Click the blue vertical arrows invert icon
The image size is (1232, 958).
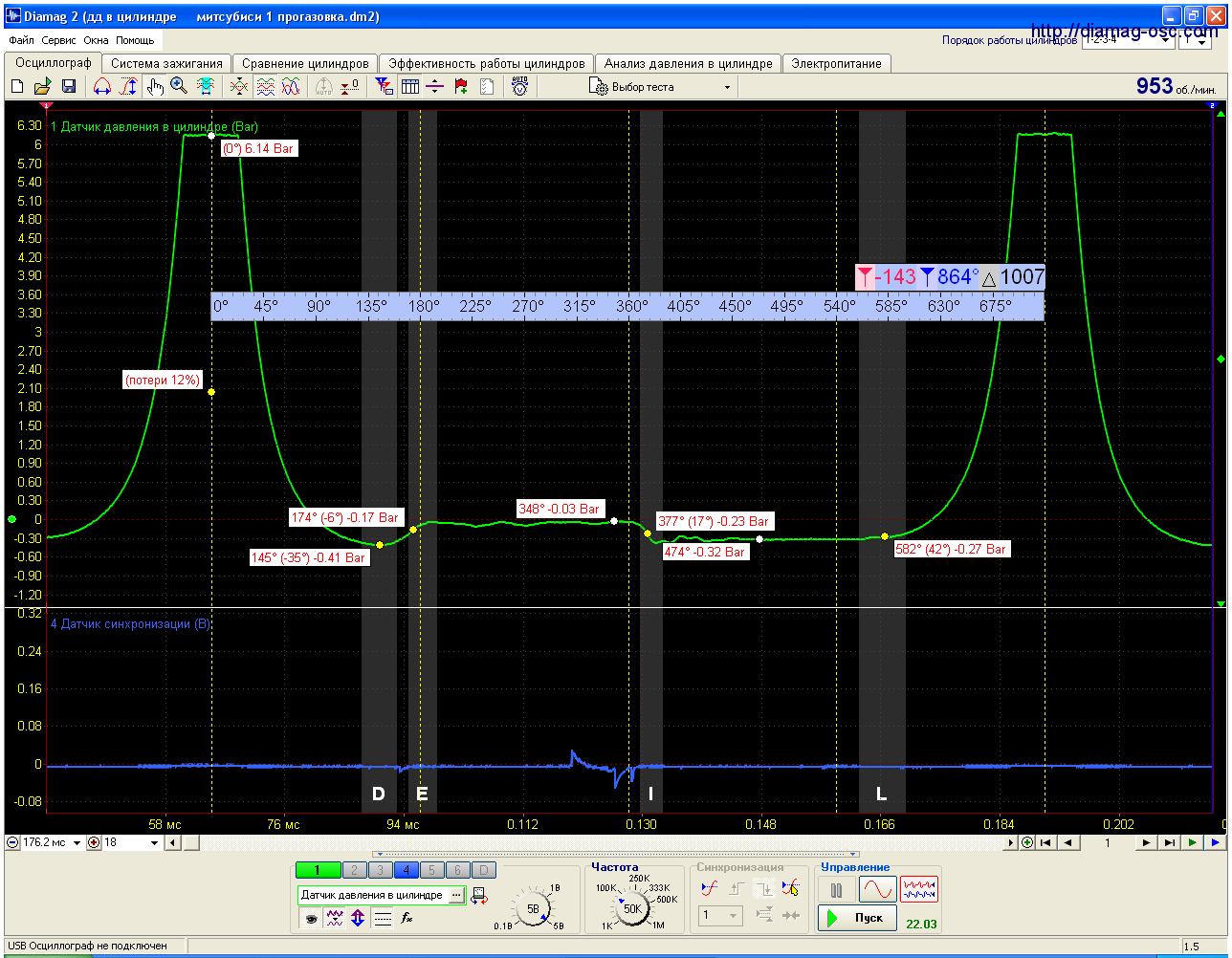coord(358,918)
